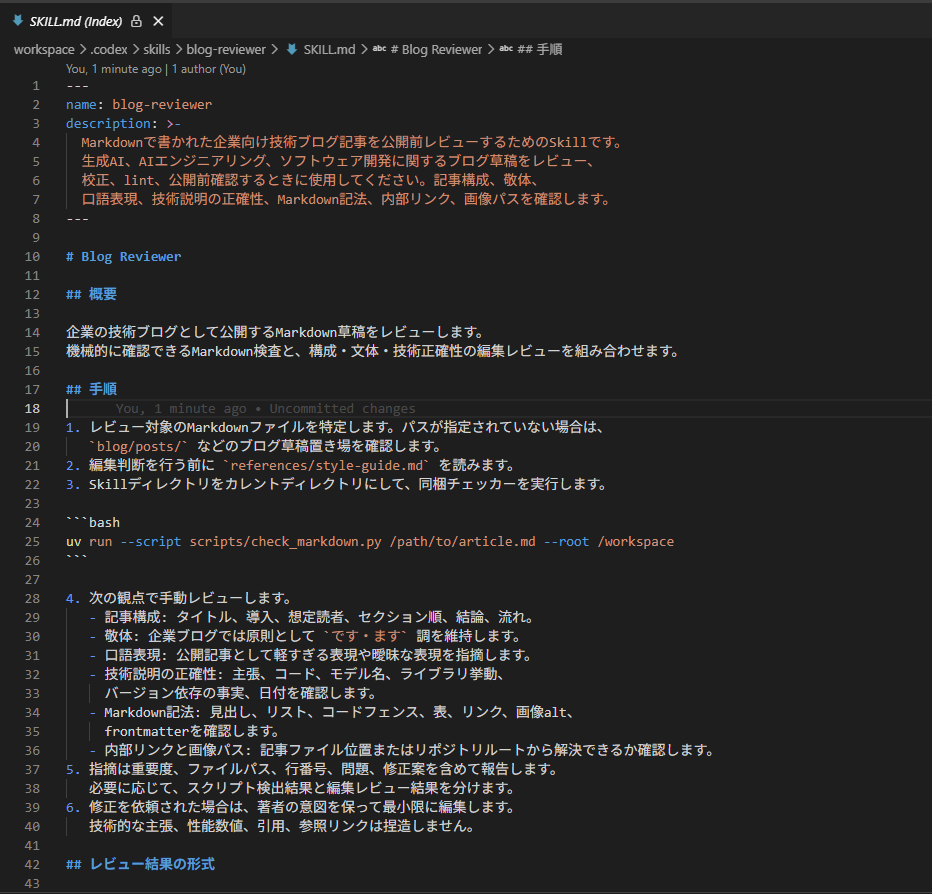Click the markdown icon before SKILL.md in breadcrumbs
The width and height of the screenshot is (932, 894).
(292, 49)
